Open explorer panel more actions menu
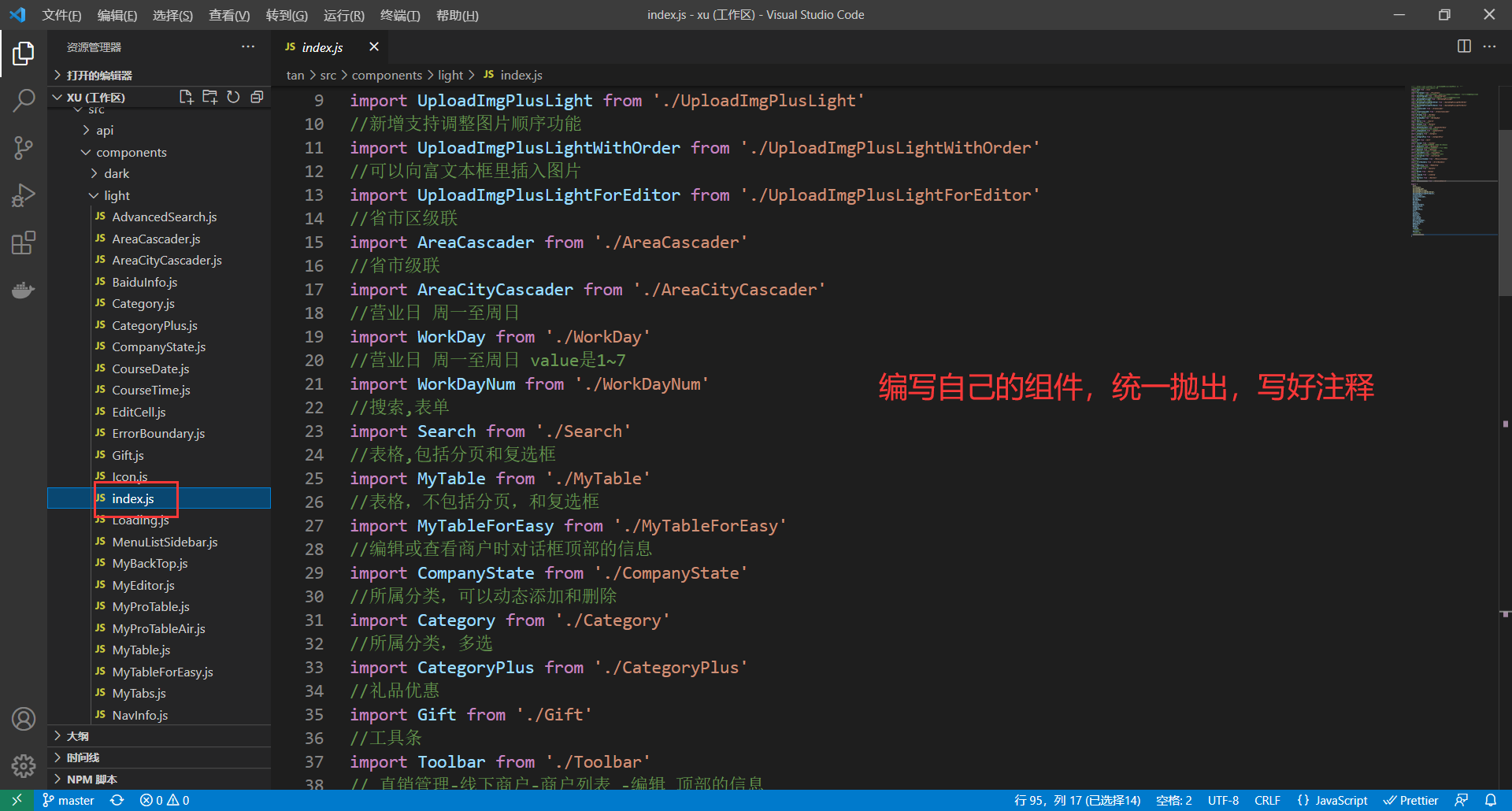 coord(248,47)
